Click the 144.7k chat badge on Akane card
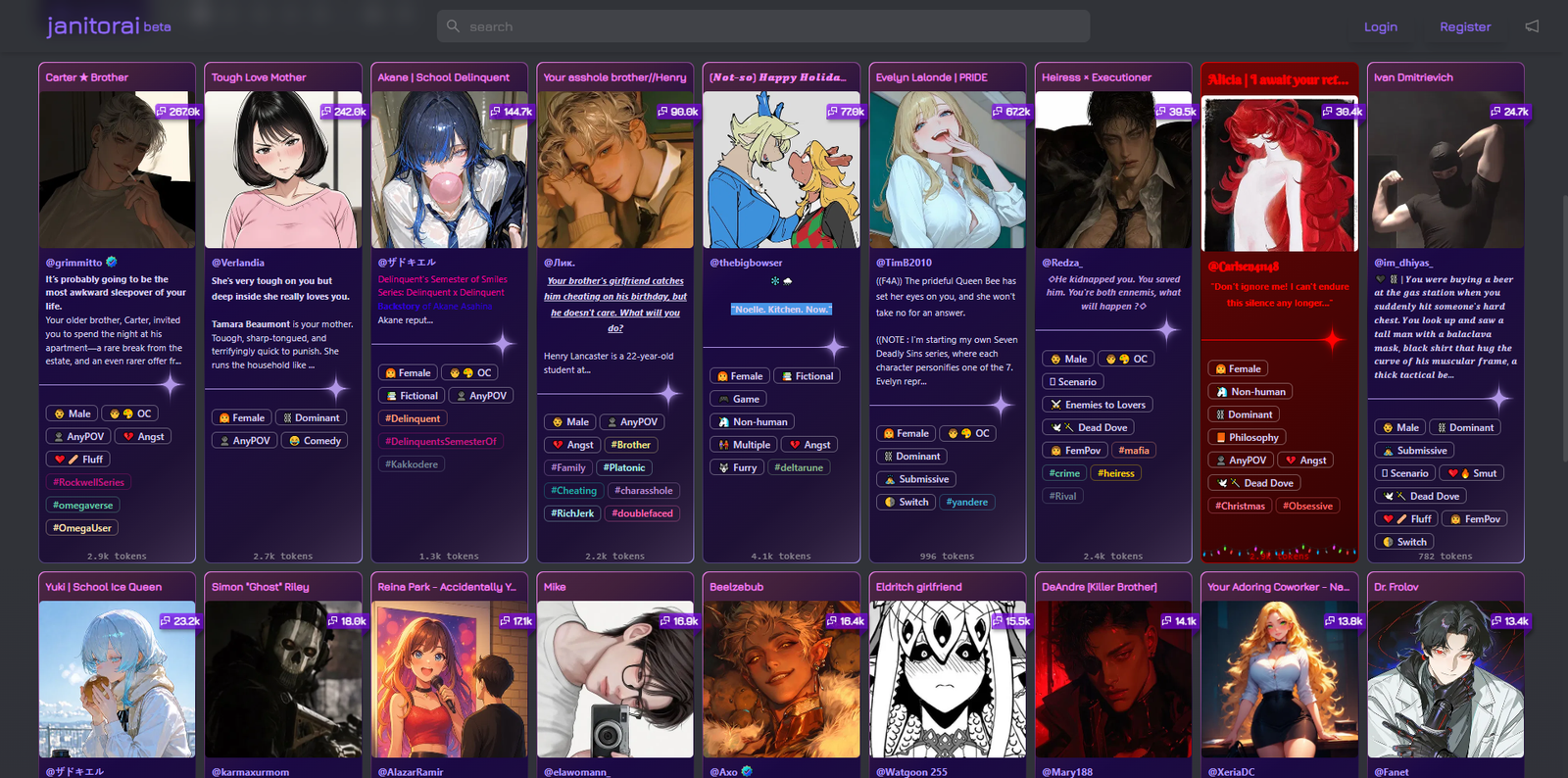The height and width of the screenshot is (778, 1568). (511, 112)
